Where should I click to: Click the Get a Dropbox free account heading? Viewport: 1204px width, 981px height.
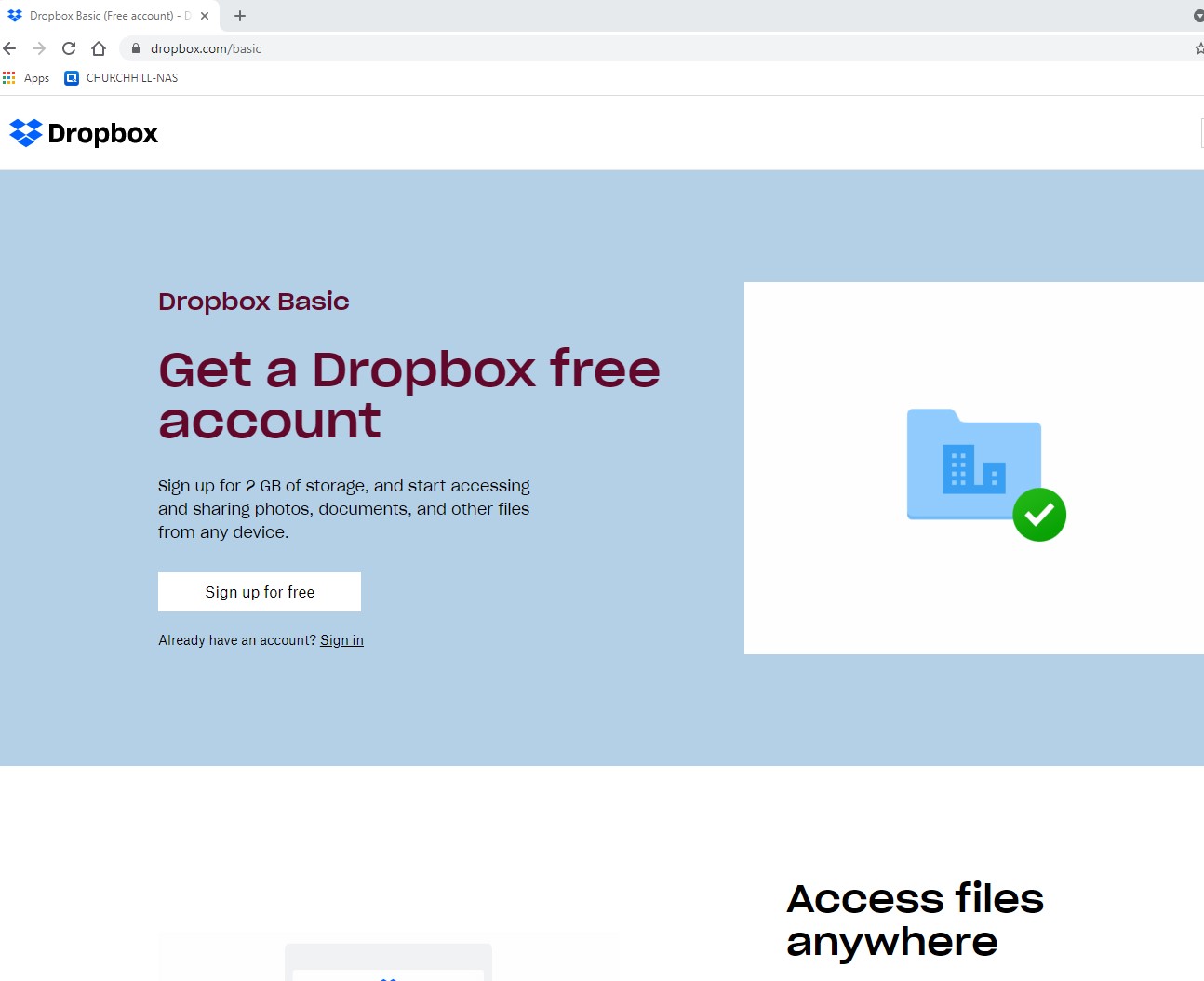[409, 395]
